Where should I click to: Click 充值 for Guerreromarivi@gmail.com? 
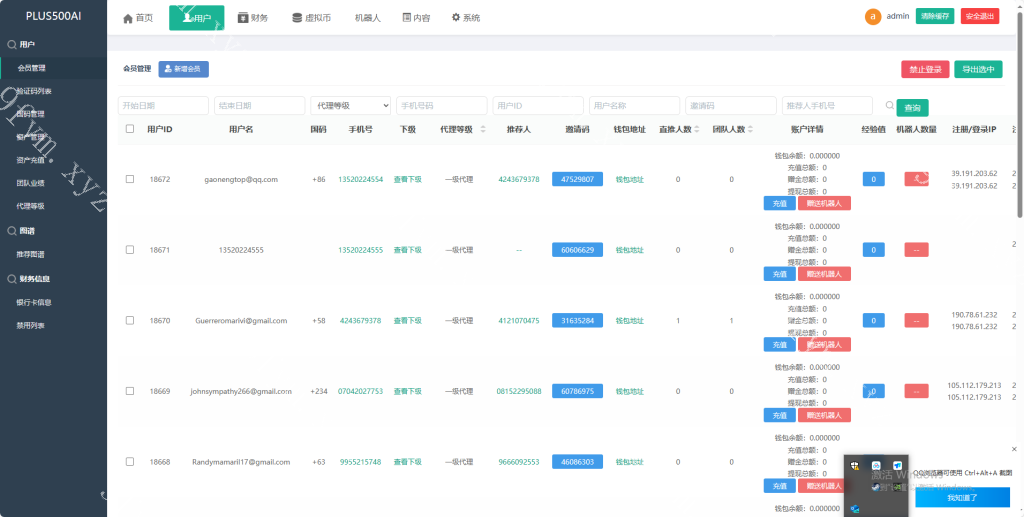click(x=780, y=344)
